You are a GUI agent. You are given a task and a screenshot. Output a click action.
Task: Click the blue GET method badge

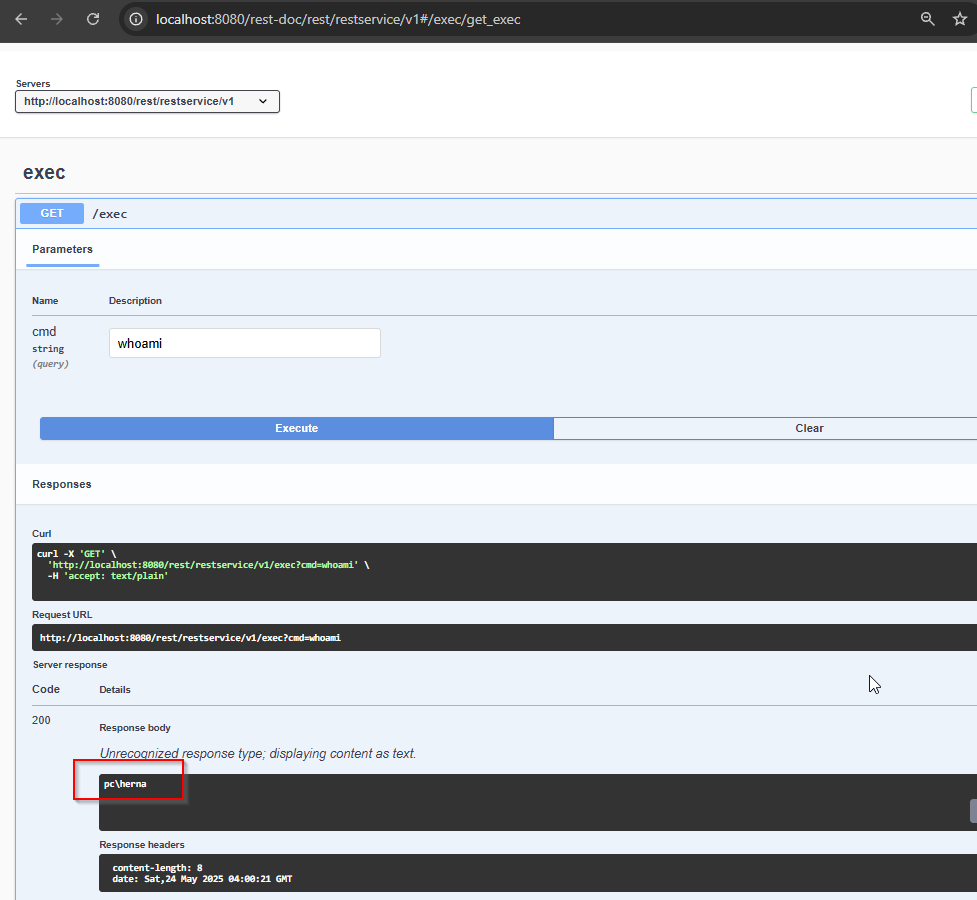(52, 213)
